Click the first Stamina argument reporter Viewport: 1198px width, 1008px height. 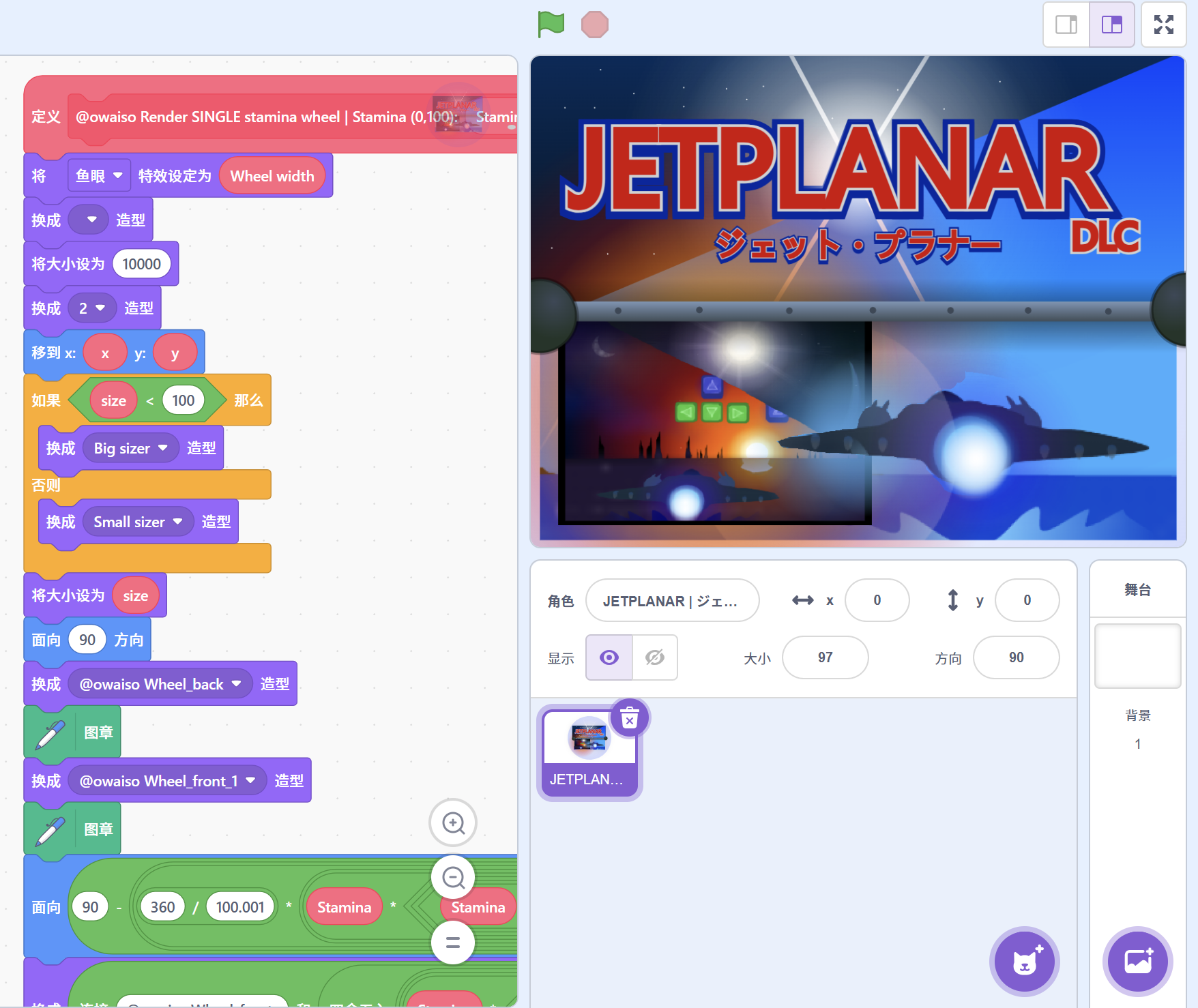click(x=344, y=907)
